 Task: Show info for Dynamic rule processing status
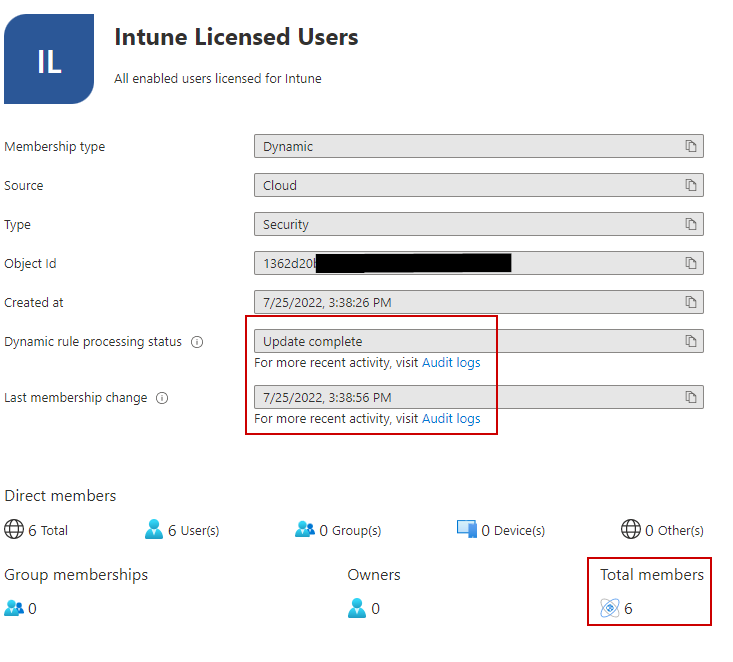coord(197,342)
